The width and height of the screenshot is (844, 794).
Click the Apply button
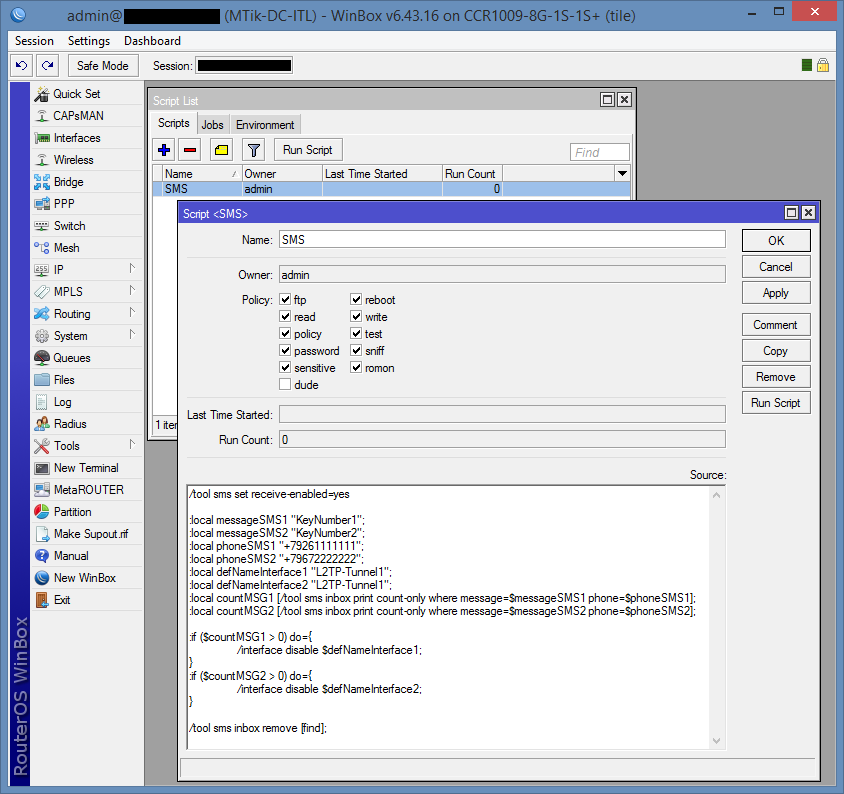point(775,293)
